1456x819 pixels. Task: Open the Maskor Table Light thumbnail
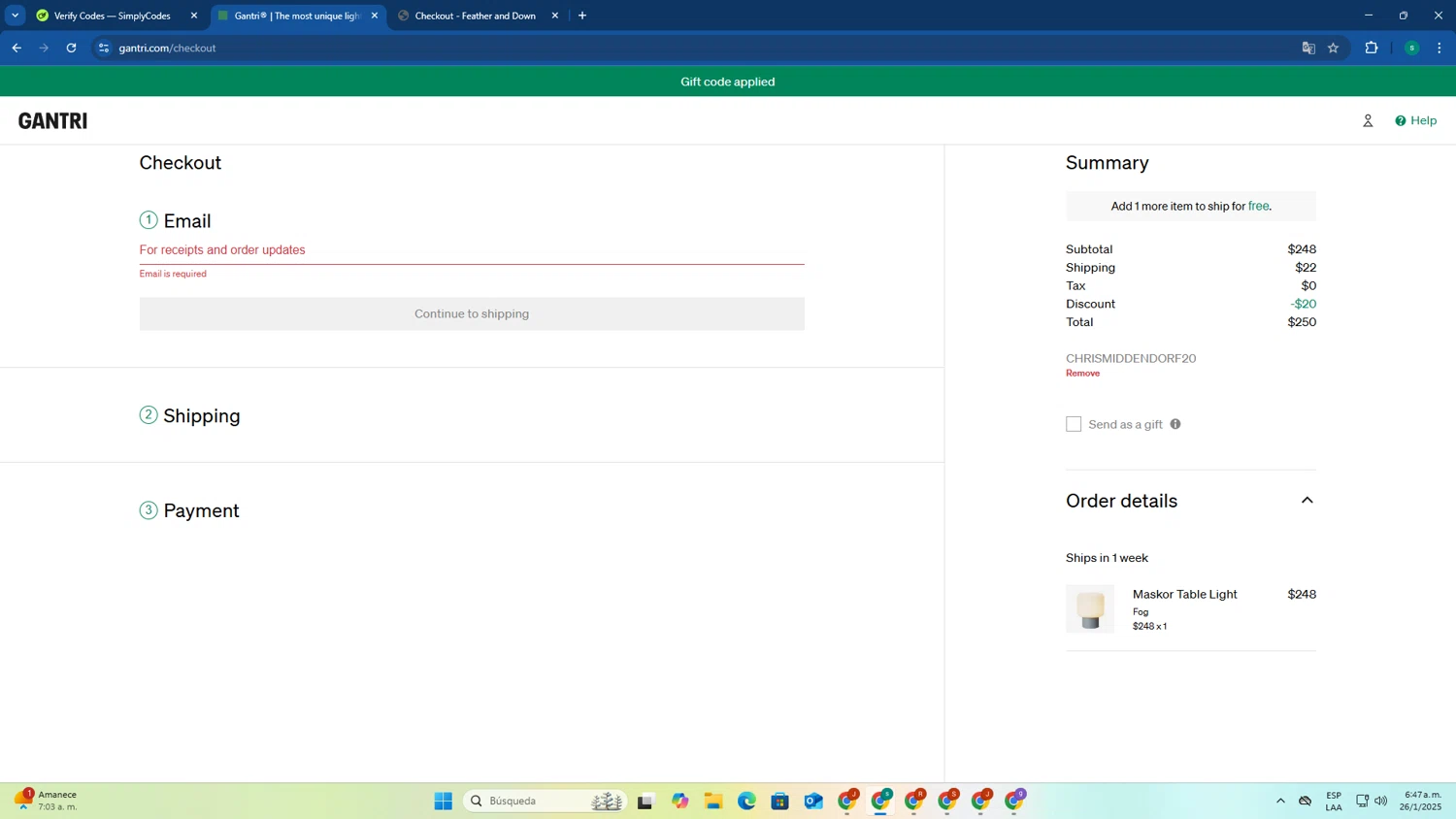tap(1090, 608)
